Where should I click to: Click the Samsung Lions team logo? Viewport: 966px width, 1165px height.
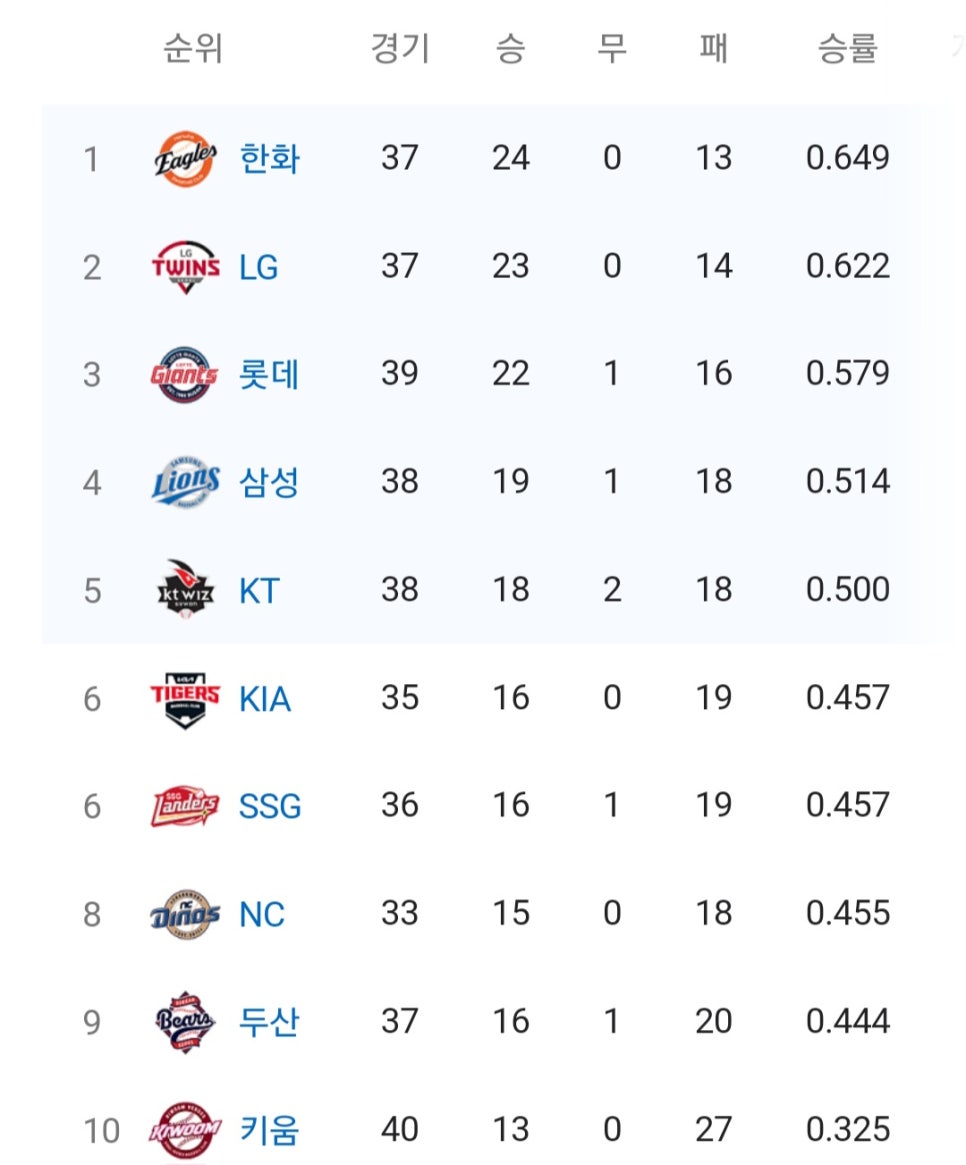[x=186, y=482]
